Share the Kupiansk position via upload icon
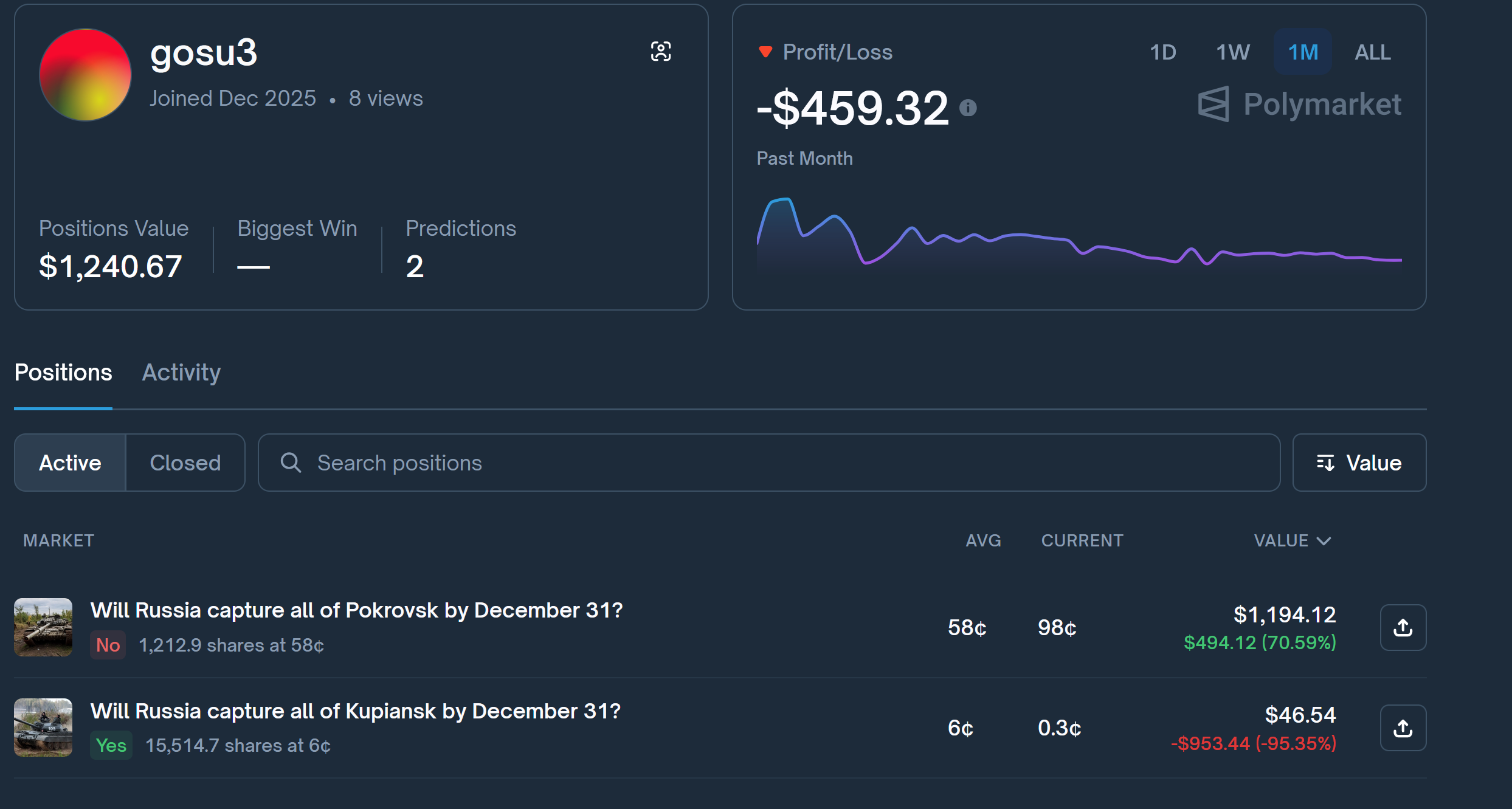1512x809 pixels. click(x=1403, y=728)
